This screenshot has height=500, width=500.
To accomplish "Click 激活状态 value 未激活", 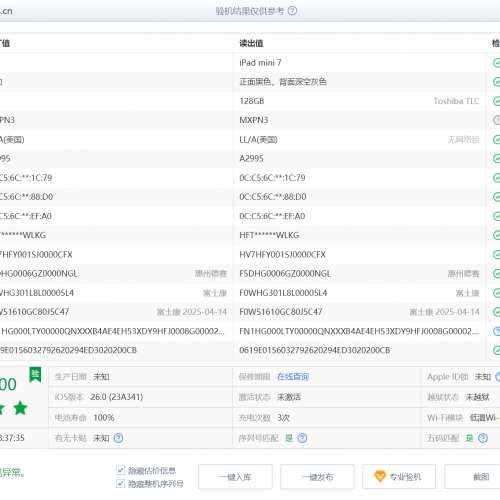I will [x=289, y=397].
